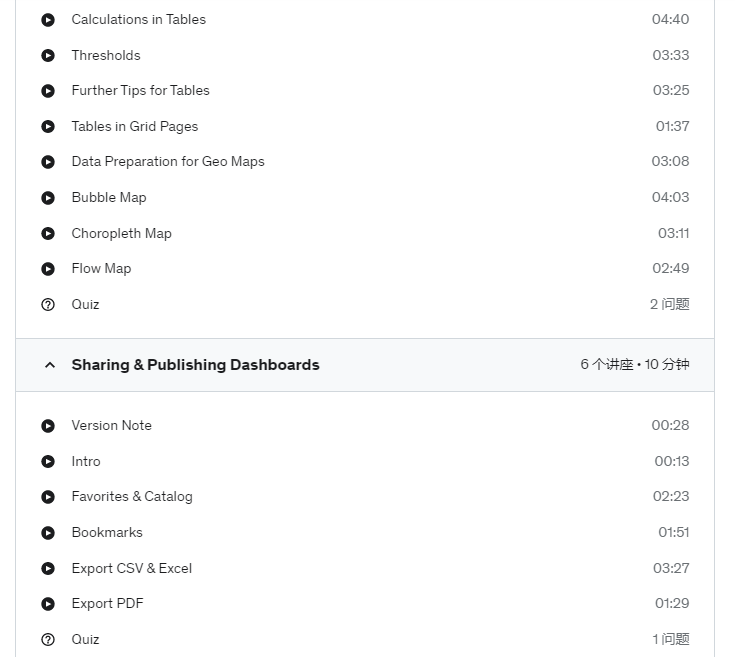Collapse Sharing & Publishing Dashboards chevron
This screenshot has width=735, height=657.
coord(50,365)
